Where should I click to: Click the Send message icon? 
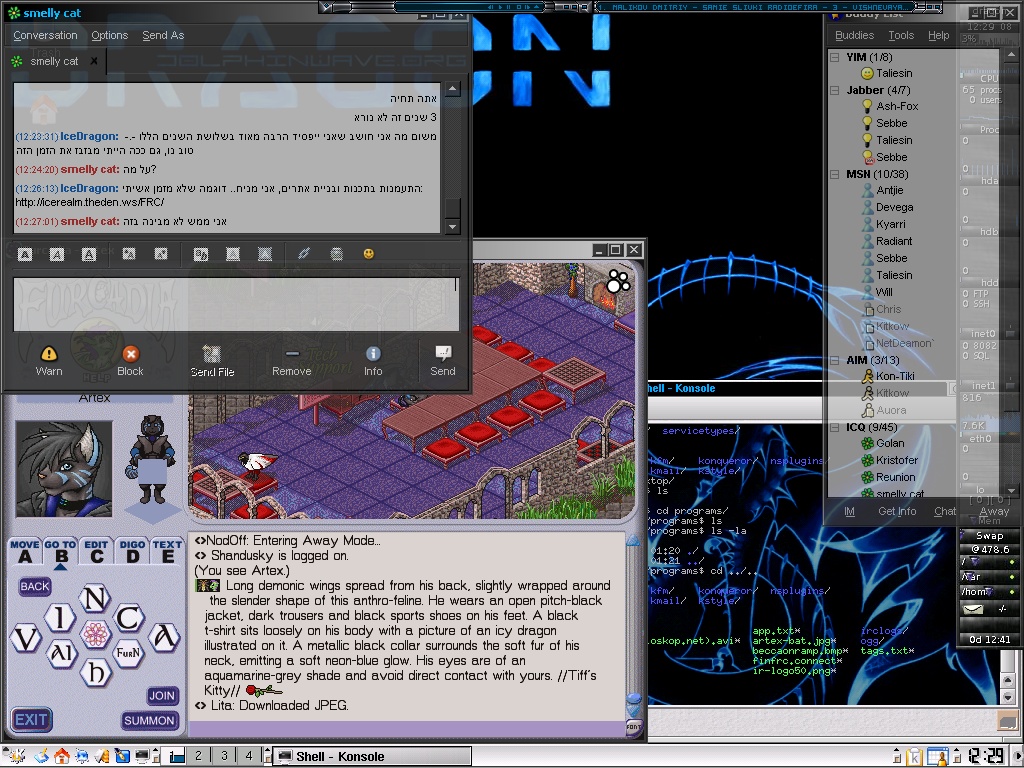click(x=443, y=354)
